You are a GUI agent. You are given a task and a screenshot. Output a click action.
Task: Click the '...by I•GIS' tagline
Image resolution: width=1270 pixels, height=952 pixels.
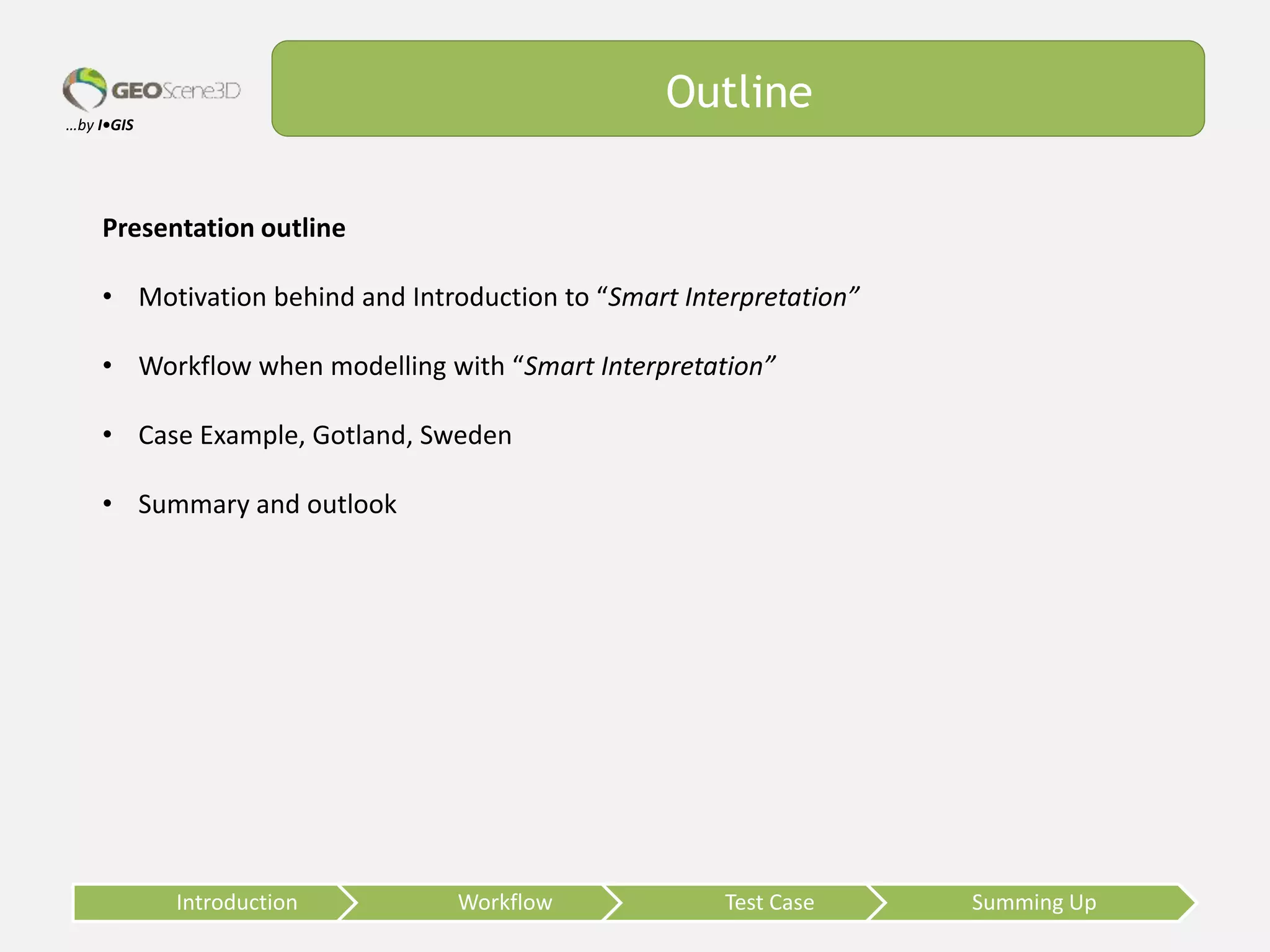point(100,125)
